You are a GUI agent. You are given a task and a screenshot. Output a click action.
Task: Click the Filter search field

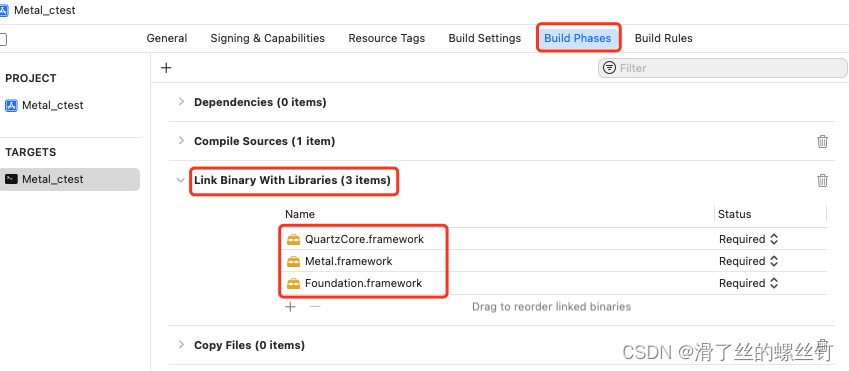722,68
